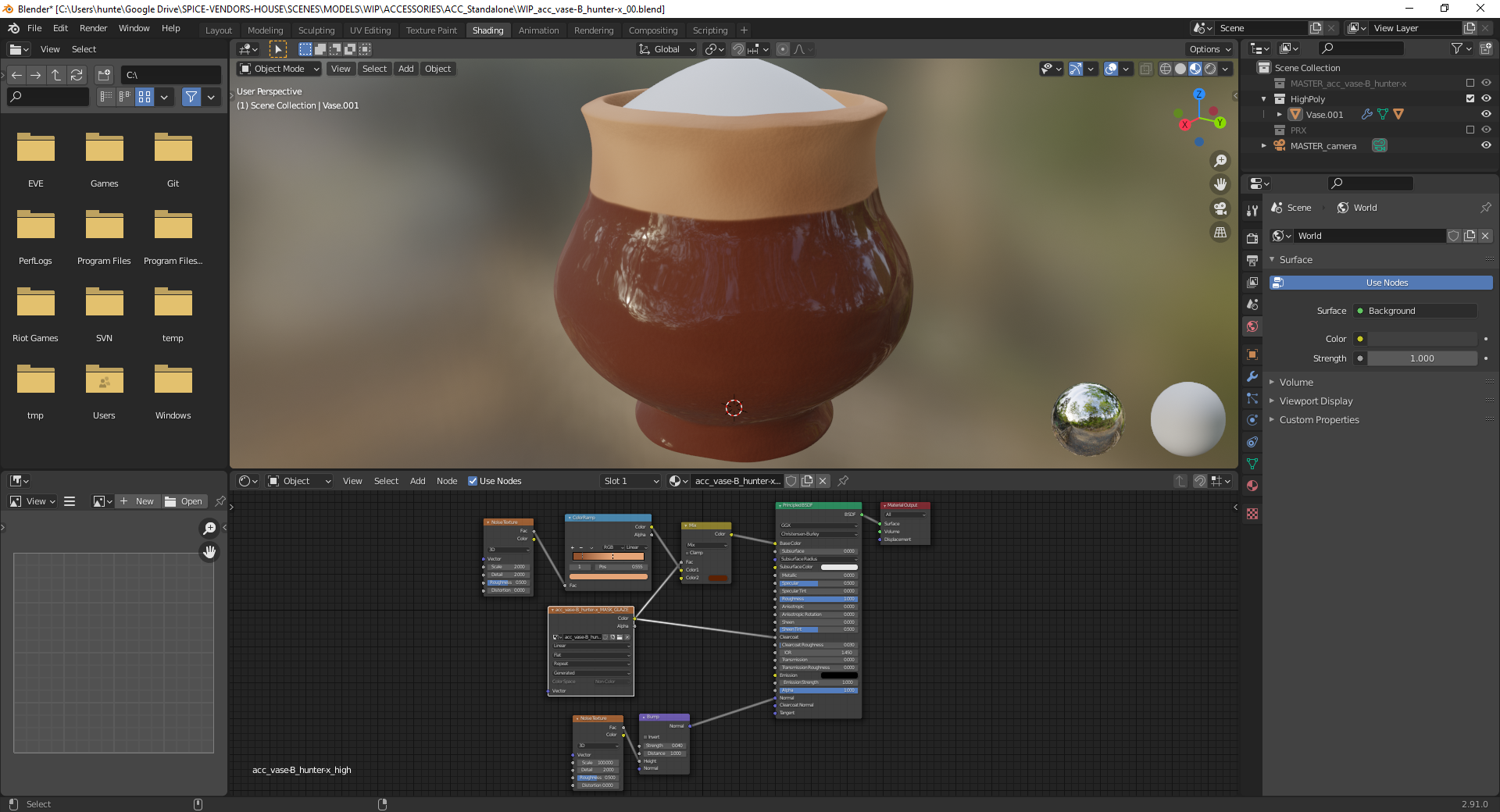Pin the World properties panel
Screen dimensions: 1500x812
tap(1485, 208)
